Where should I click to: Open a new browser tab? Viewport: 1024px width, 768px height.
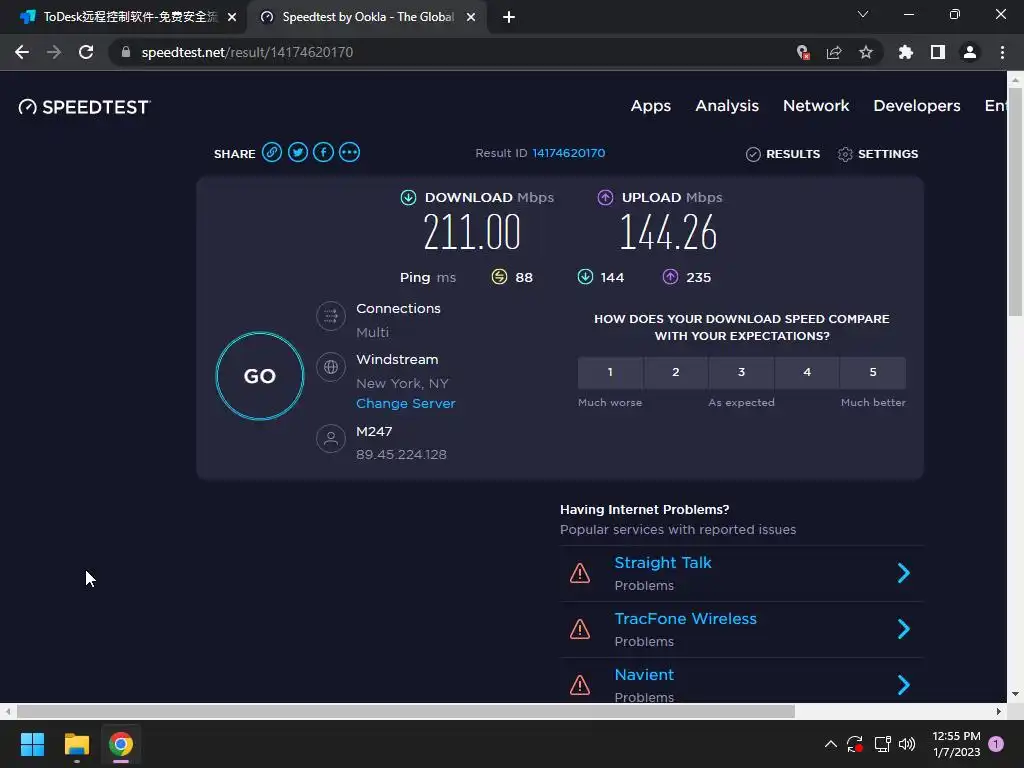(509, 17)
